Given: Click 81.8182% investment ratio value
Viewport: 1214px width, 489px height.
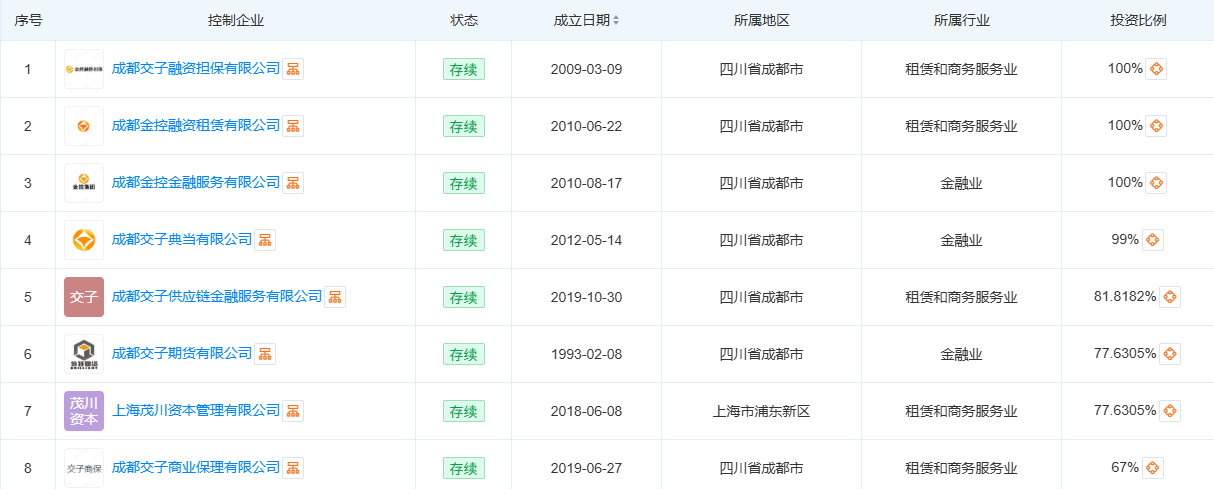Looking at the screenshot, I should (1125, 297).
